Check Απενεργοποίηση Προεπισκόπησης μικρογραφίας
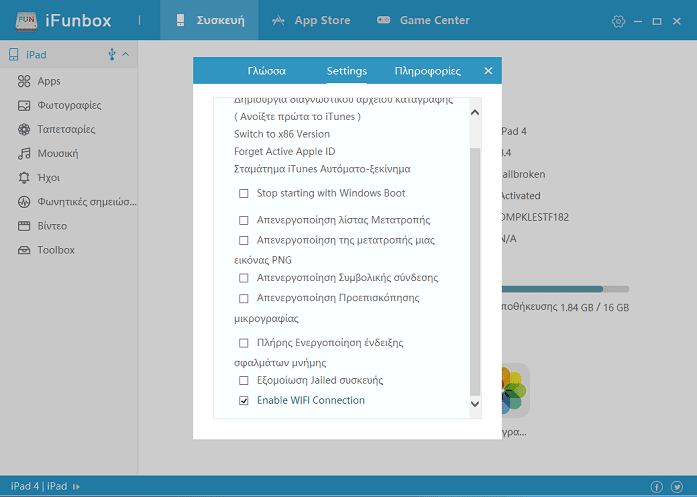Image resolution: width=697 pixels, height=497 pixels. (244, 298)
